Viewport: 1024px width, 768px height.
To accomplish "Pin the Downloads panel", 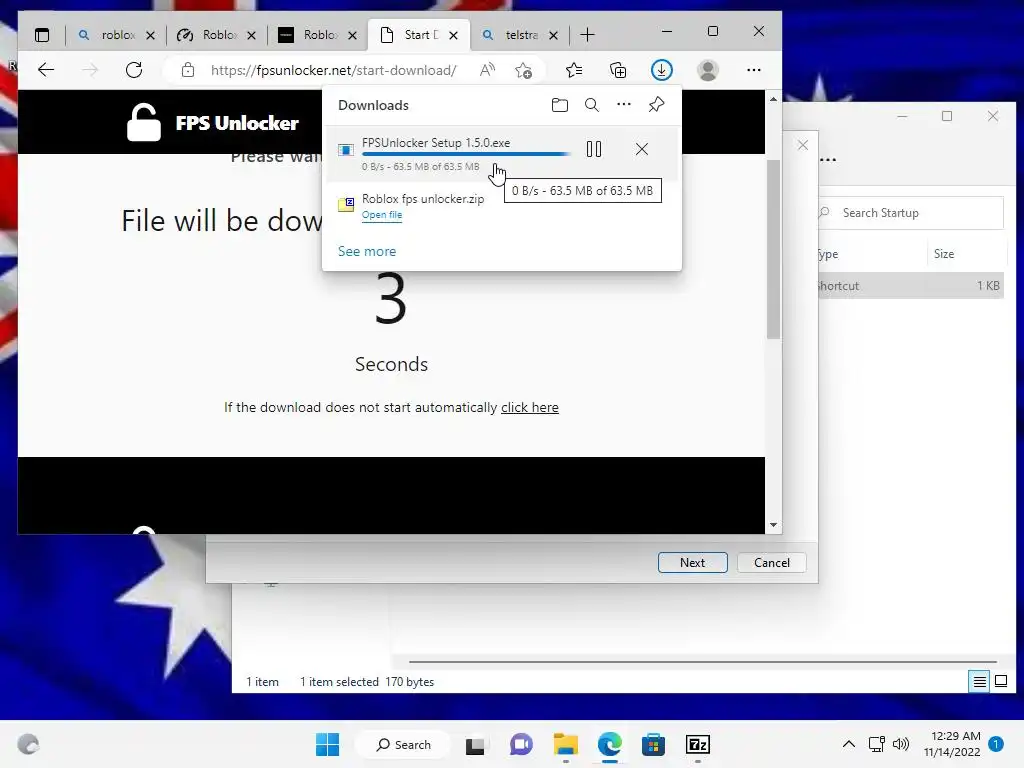I will tap(656, 104).
